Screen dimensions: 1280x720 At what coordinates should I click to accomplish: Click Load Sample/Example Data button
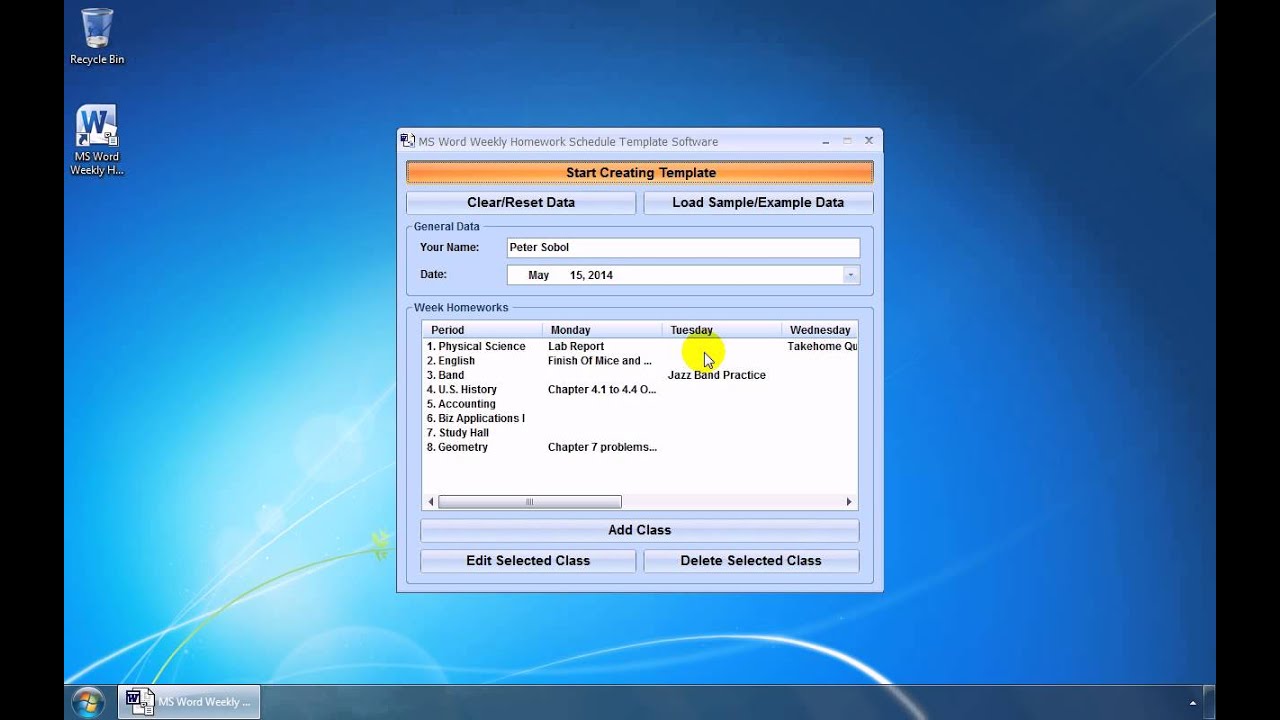(x=758, y=202)
